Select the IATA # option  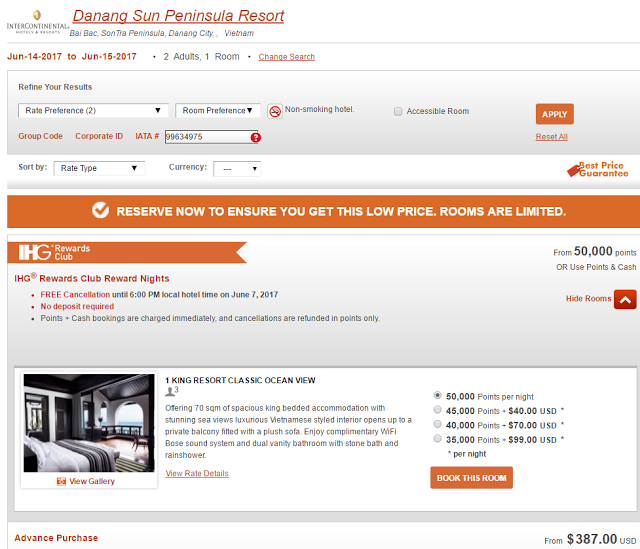[147, 136]
